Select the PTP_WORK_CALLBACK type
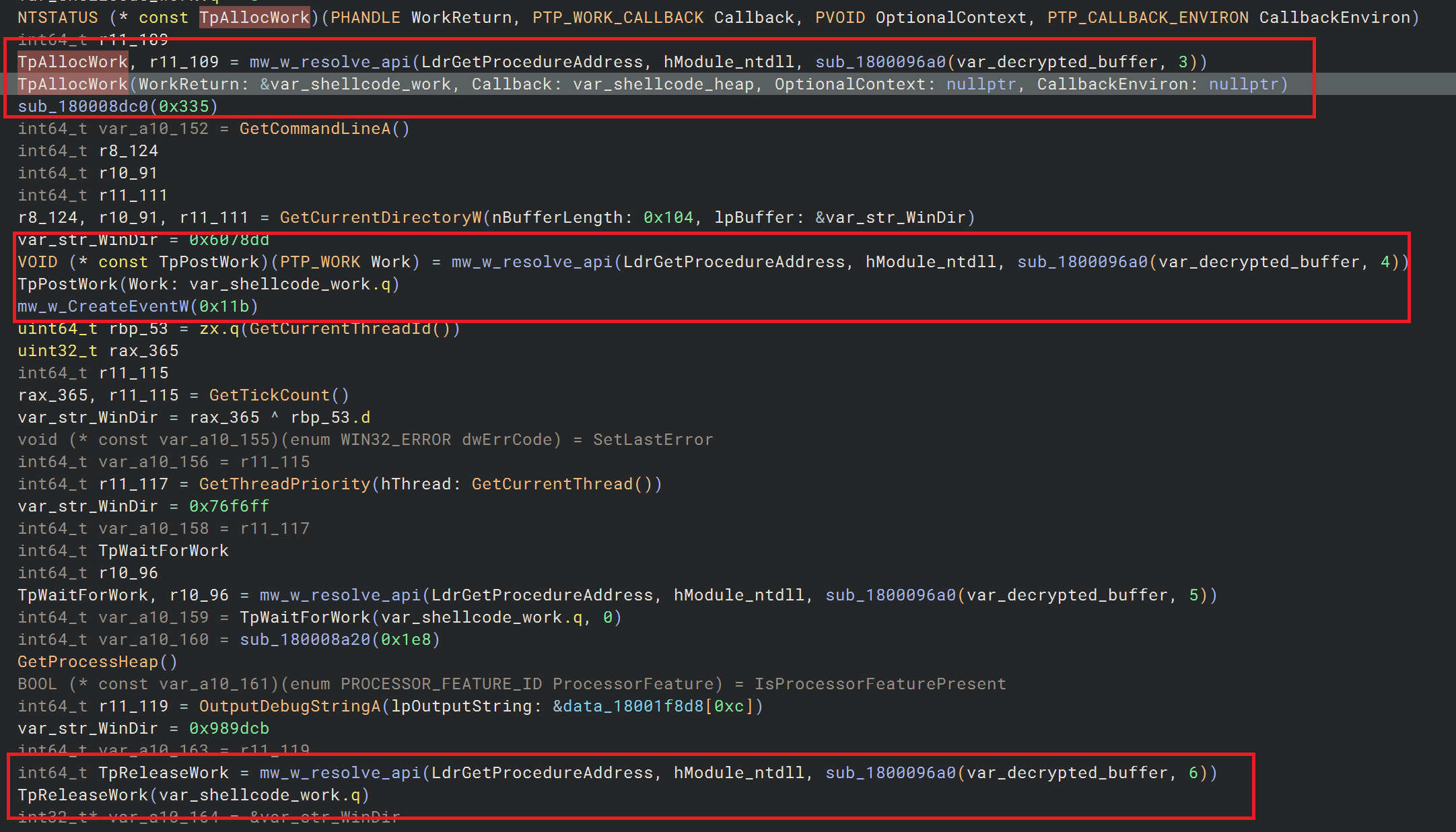The height and width of the screenshot is (832, 1456). tap(618, 18)
